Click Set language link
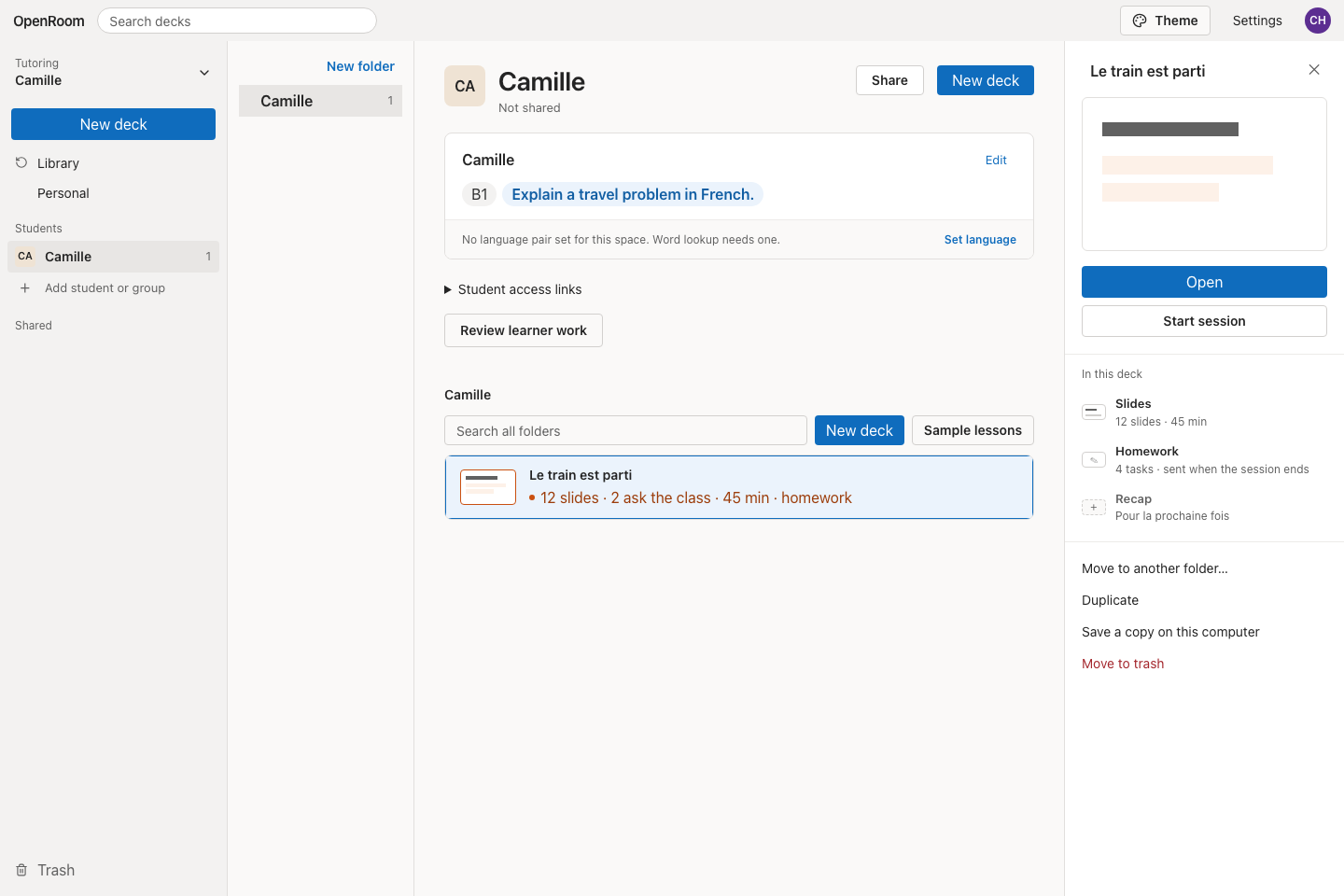This screenshot has height=896, width=1344. click(980, 240)
